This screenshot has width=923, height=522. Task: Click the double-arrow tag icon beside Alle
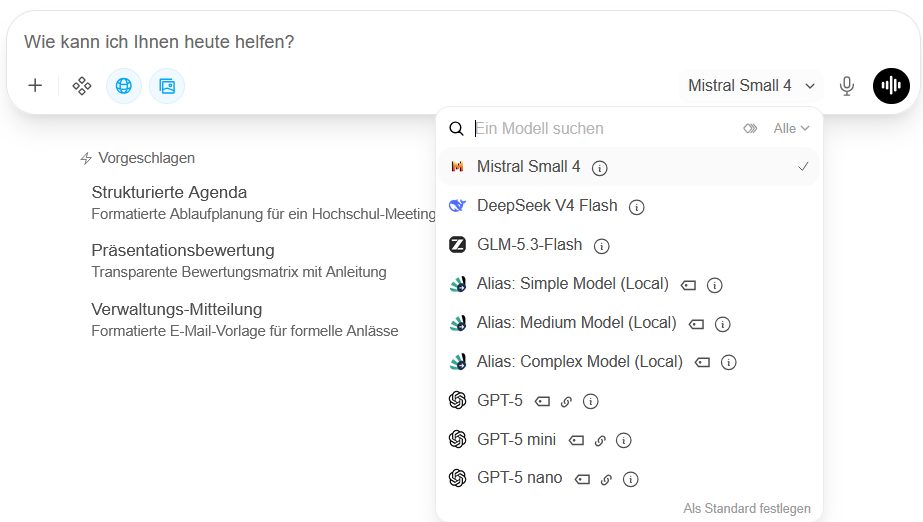click(x=750, y=128)
